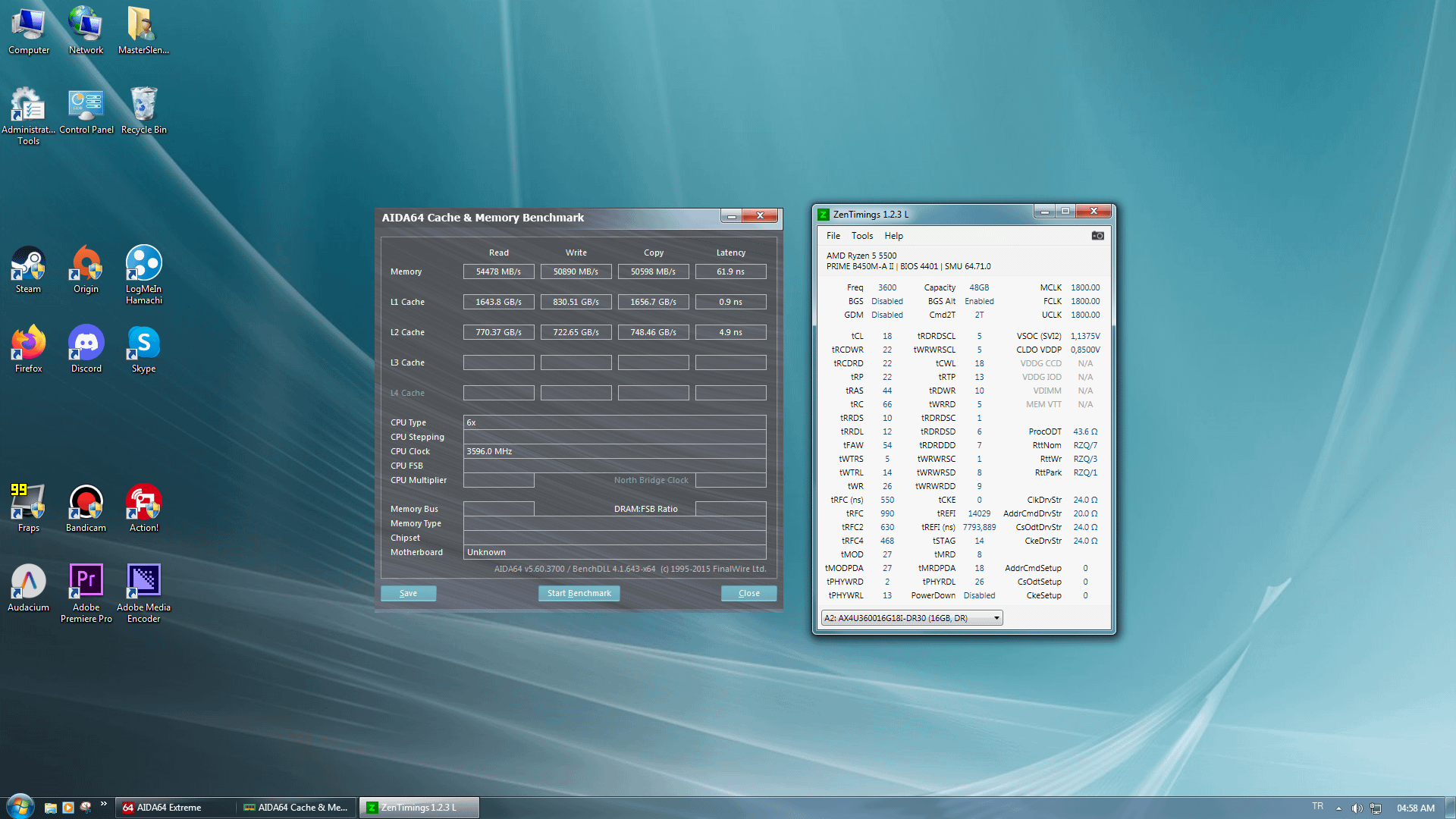Switch to AIDA64 Extreme taskbar button

175,808
